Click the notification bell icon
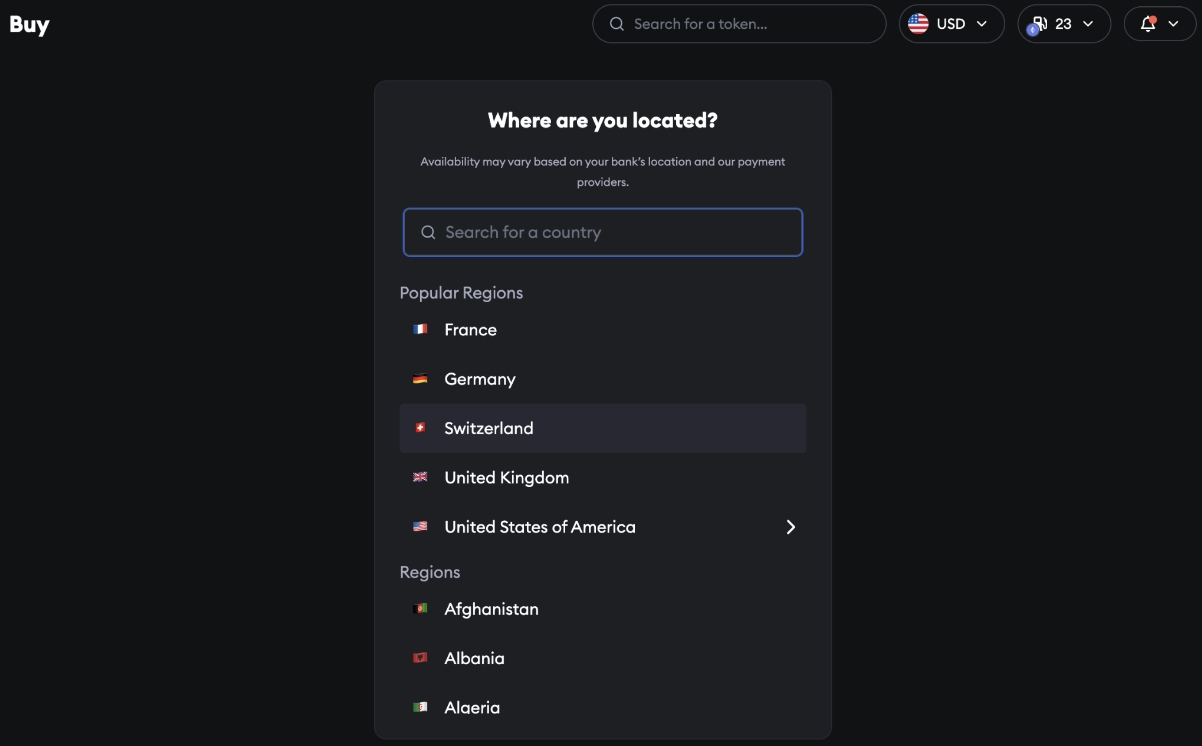 pos(1148,24)
